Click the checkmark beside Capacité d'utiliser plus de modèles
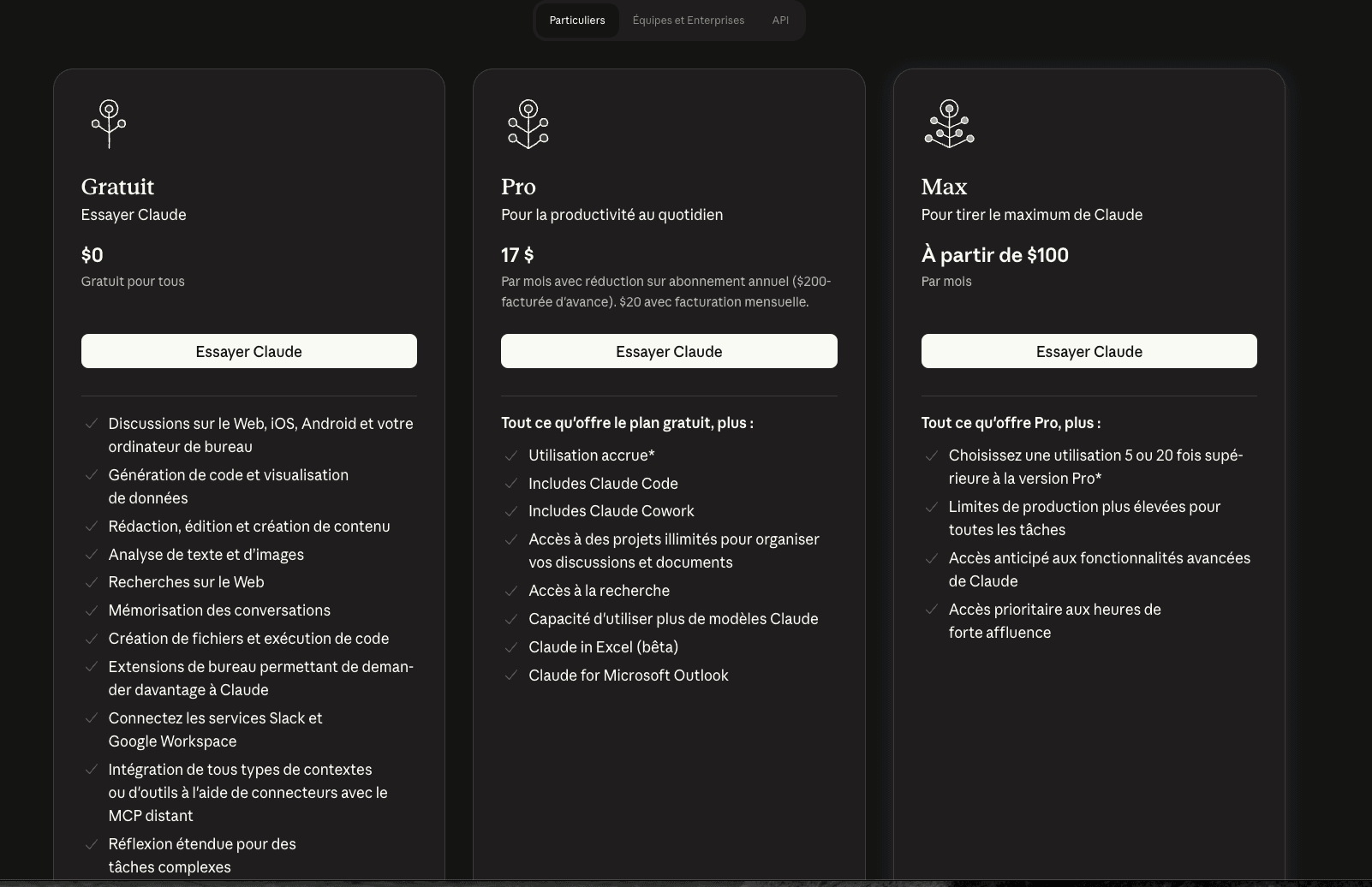The height and width of the screenshot is (887, 1372). pos(511,618)
